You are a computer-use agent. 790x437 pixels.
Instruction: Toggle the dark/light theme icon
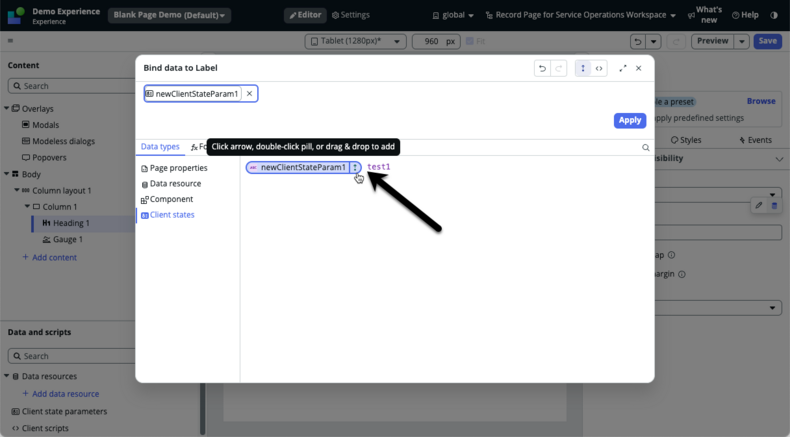coord(774,15)
